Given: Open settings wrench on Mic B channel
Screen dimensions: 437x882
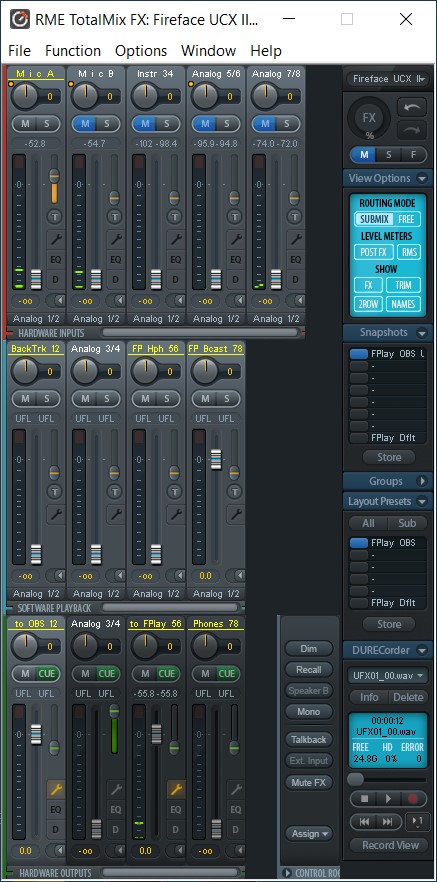Looking at the screenshot, I should tap(115, 239).
